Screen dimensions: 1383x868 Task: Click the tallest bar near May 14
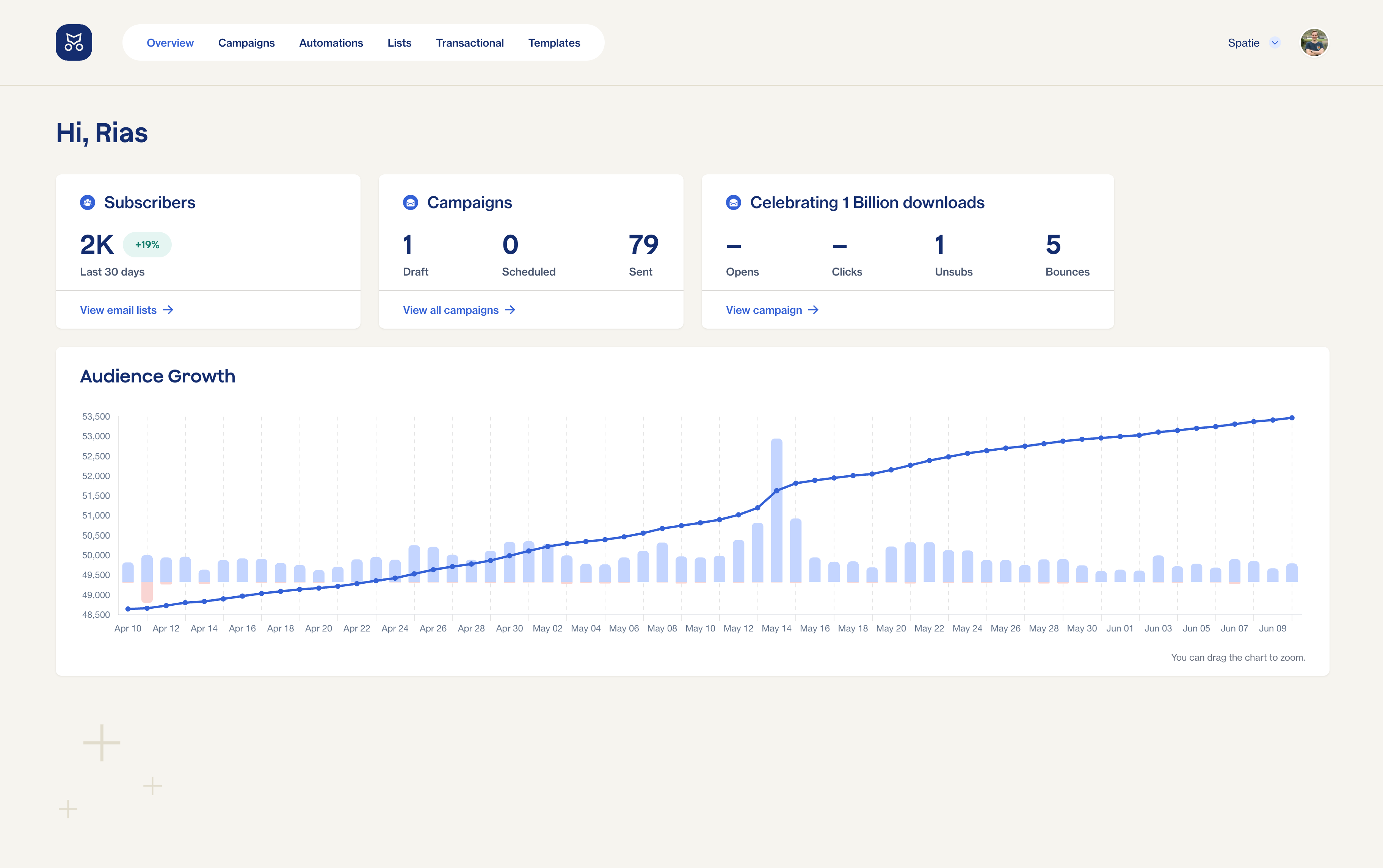click(777, 510)
